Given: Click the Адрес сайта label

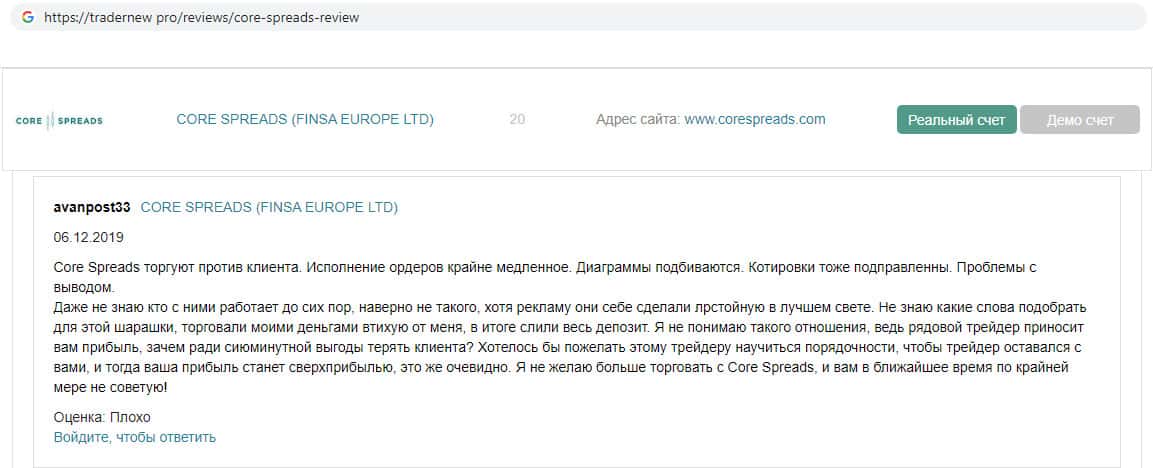Looking at the screenshot, I should (638, 119).
